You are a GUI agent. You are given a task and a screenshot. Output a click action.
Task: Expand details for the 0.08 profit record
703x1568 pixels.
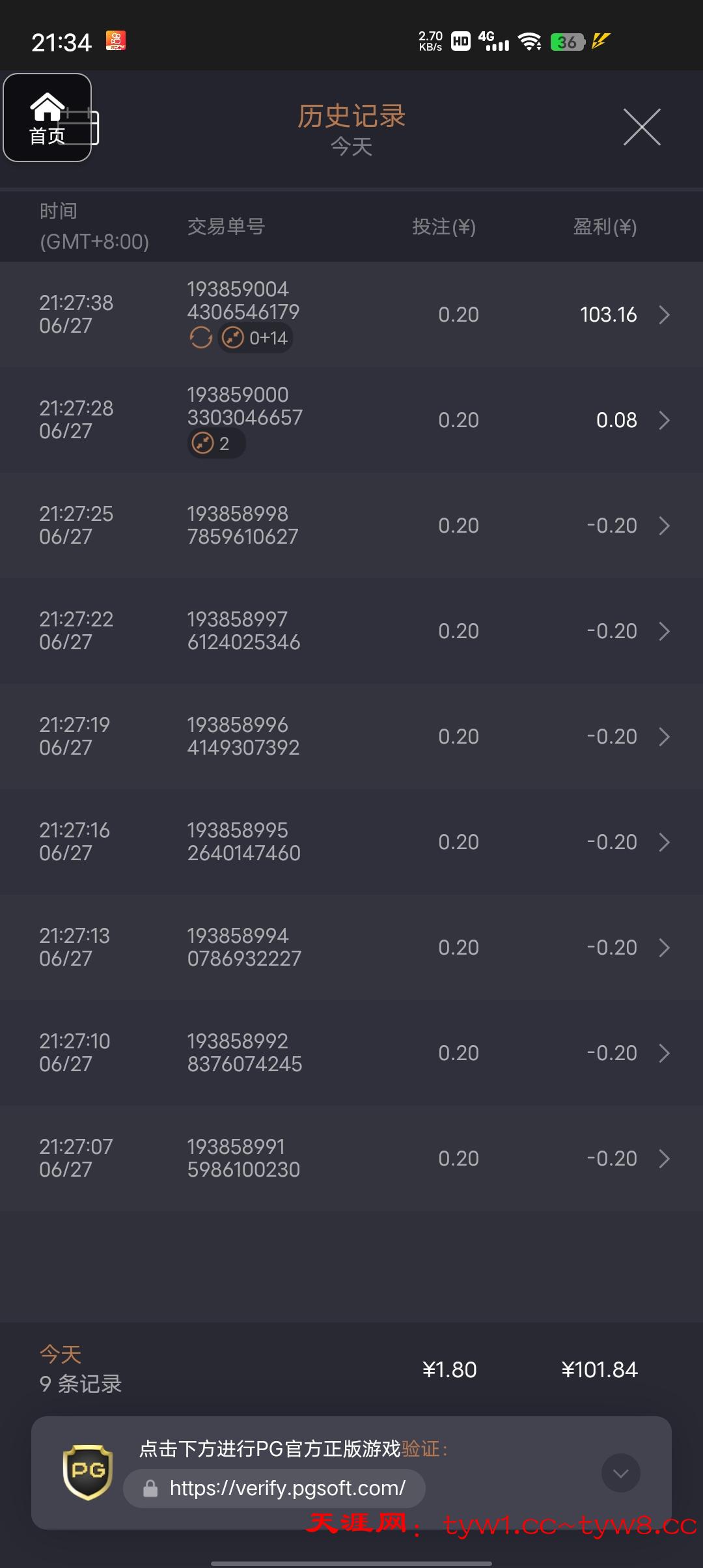(x=664, y=420)
